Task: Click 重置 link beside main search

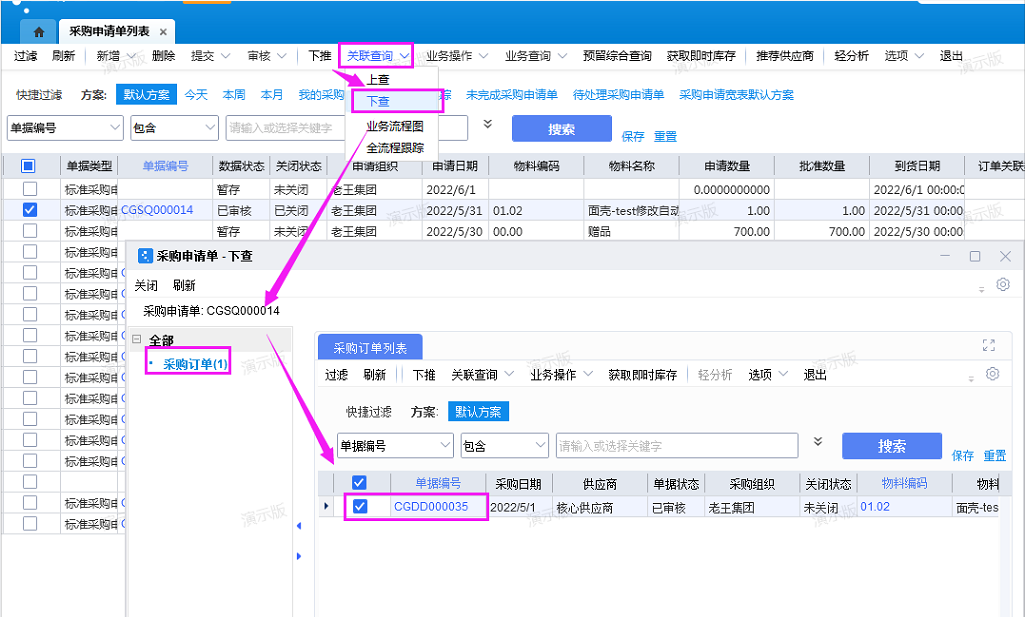Action: [665, 137]
